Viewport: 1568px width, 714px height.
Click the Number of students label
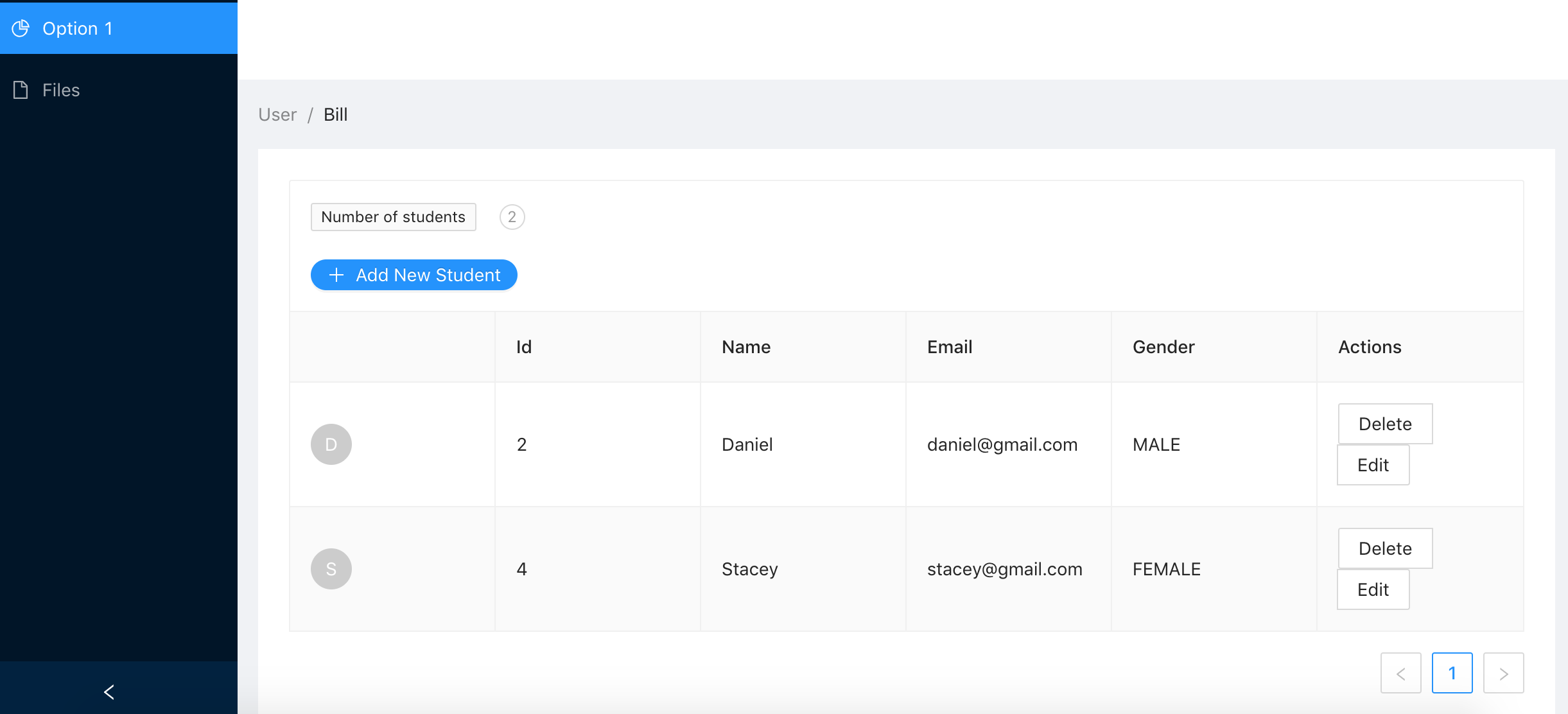coord(393,216)
